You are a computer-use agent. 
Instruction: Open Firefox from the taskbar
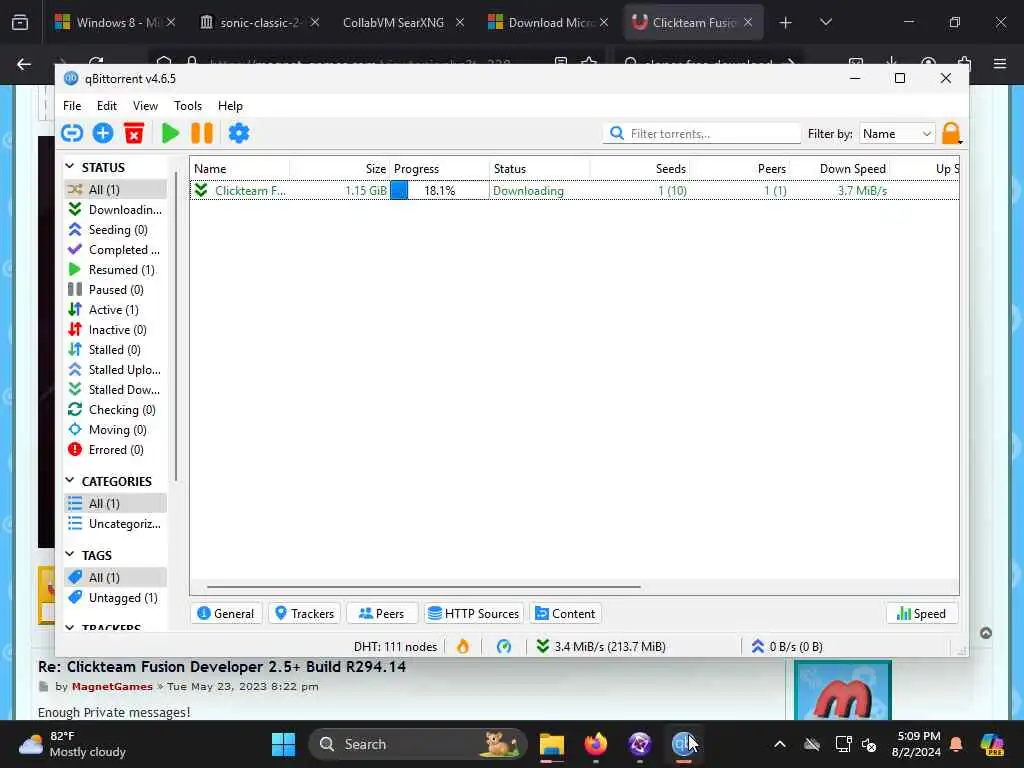coord(596,744)
